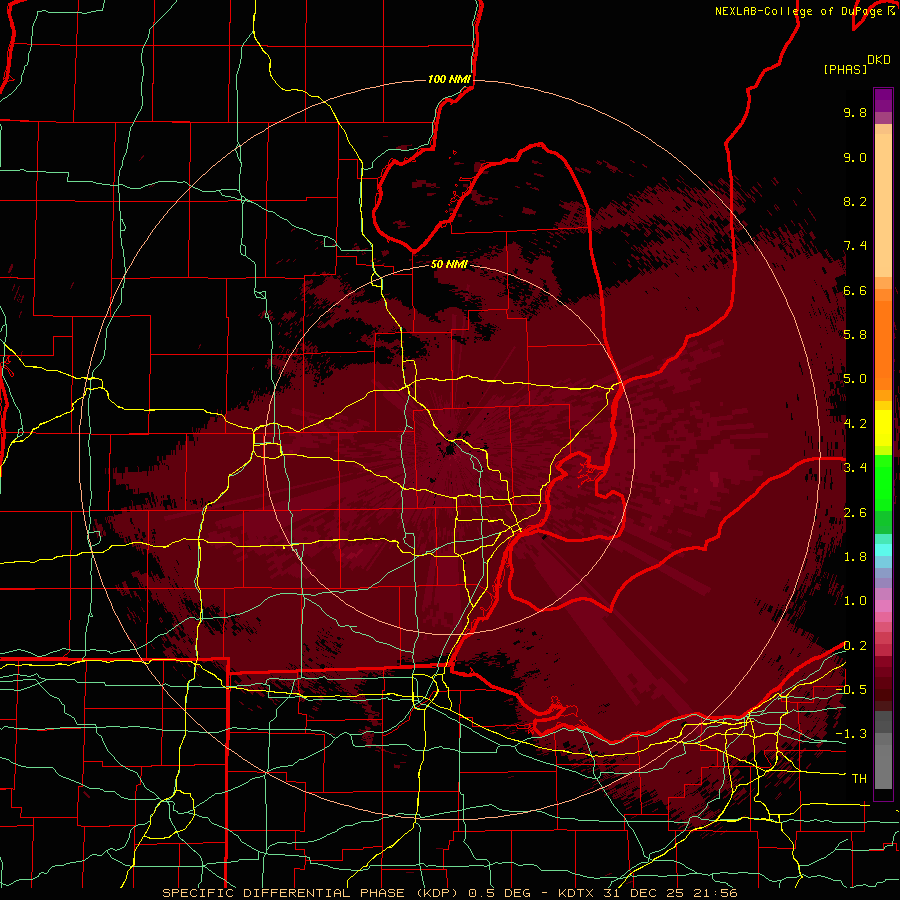This screenshot has width=900, height=900.
Task: Click the "2.6" scale value
Action: click(855, 513)
